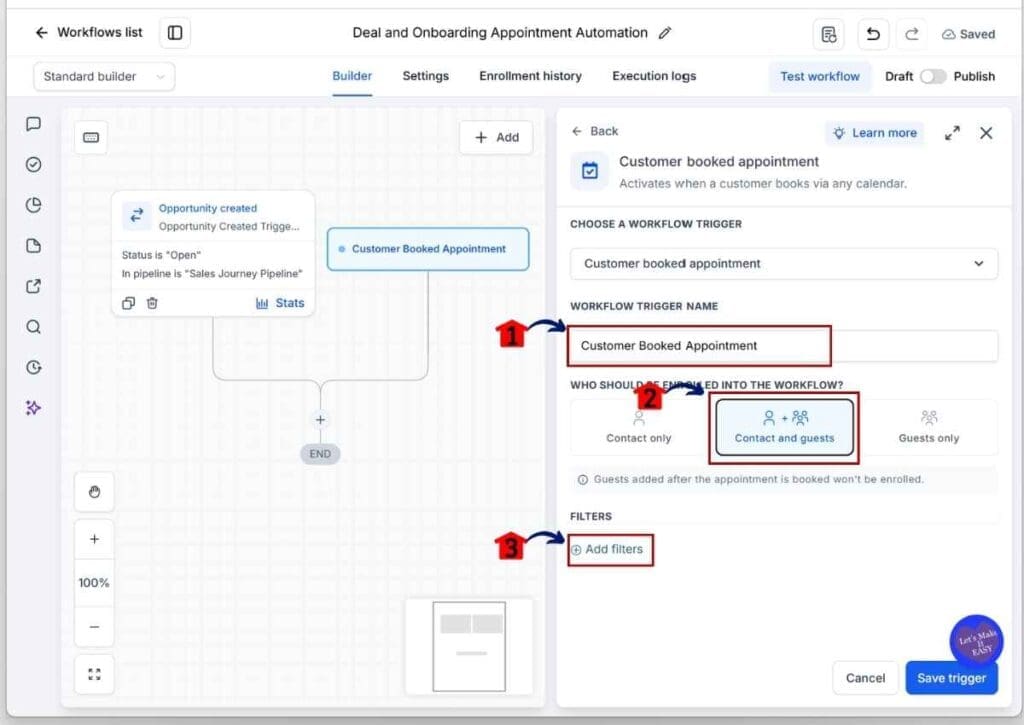Expand the trigger panel to fullscreen
The height and width of the screenshot is (725, 1024).
click(x=952, y=133)
